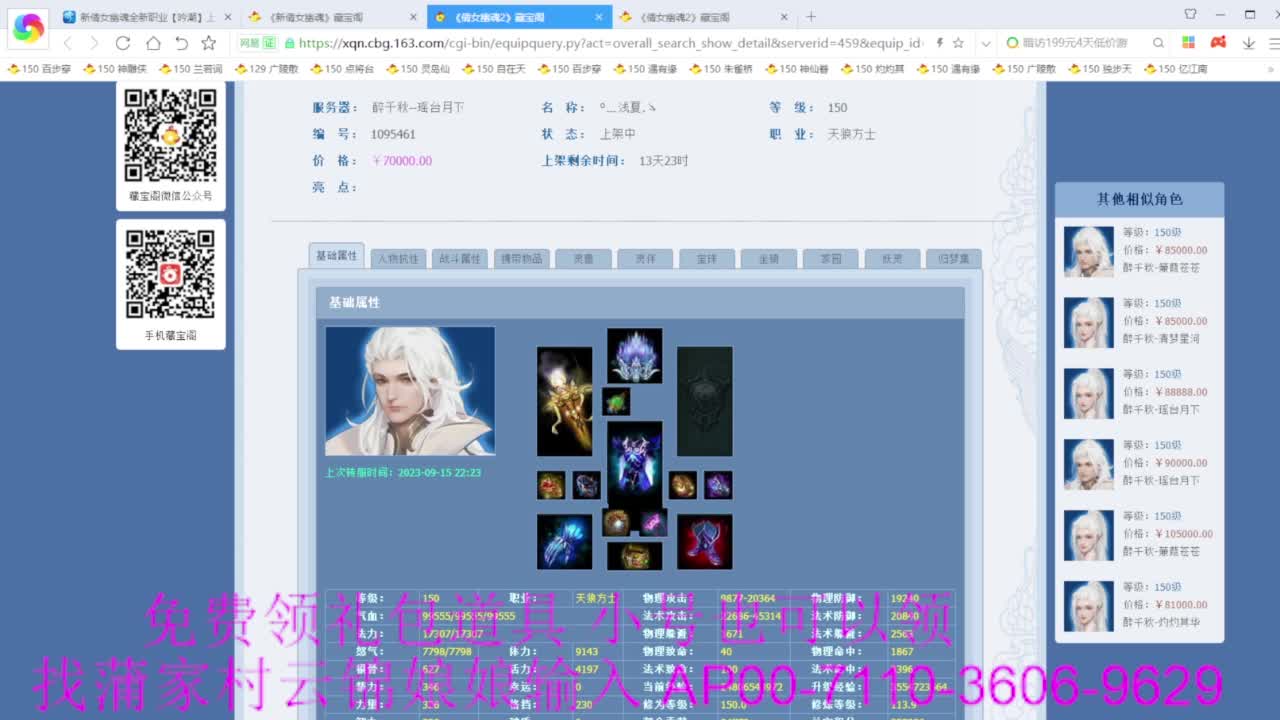Screen dimensions: 1280x720
Task: Click the golden belt icon at the bottom
Action: pos(634,556)
